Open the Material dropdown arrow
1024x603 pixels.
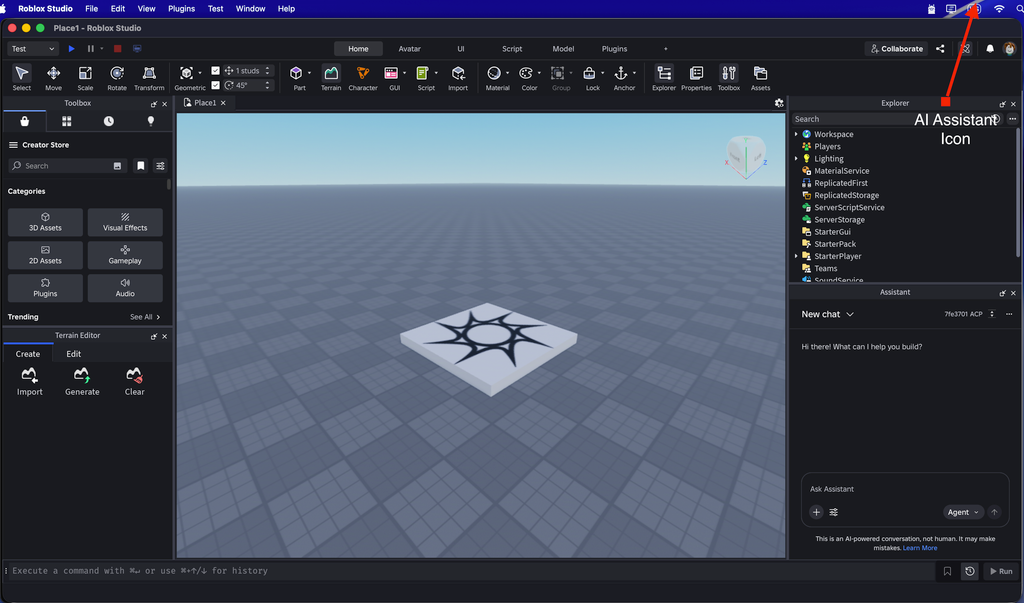(507, 73)
